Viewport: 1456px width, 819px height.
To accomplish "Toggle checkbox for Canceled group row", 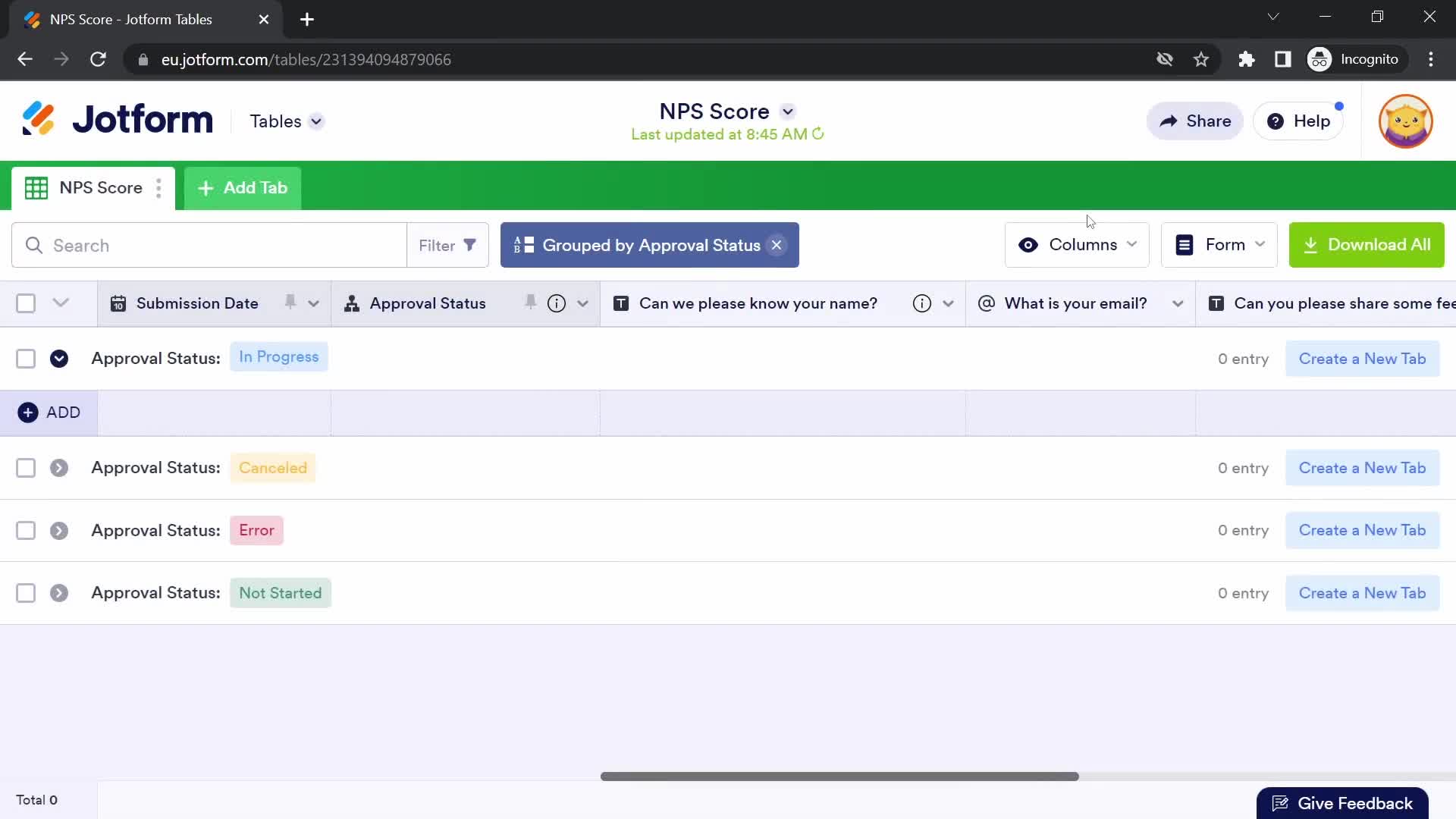I will (25, 467).
